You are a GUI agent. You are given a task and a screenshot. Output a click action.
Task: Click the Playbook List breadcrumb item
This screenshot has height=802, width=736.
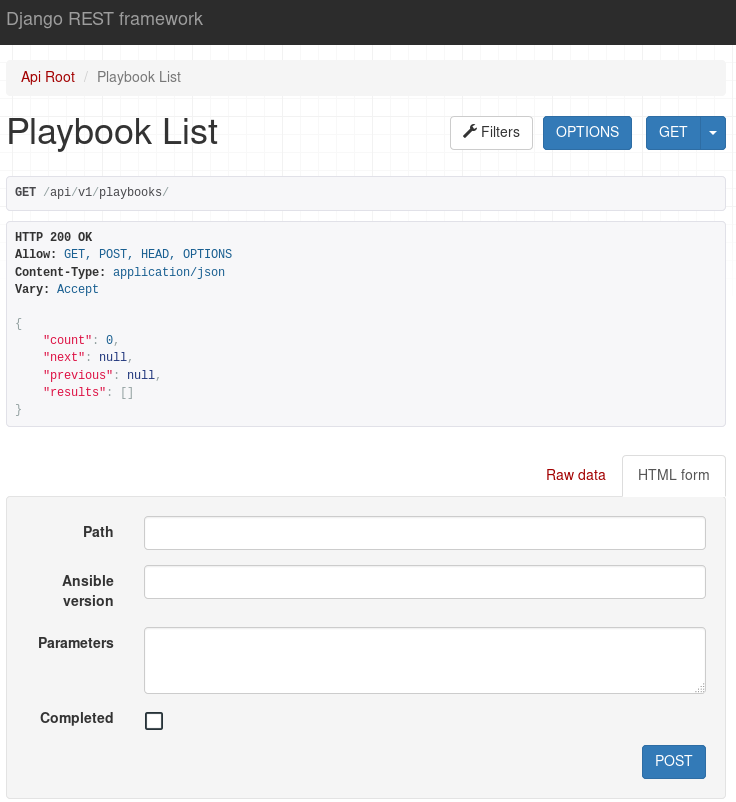pos(139,77)
